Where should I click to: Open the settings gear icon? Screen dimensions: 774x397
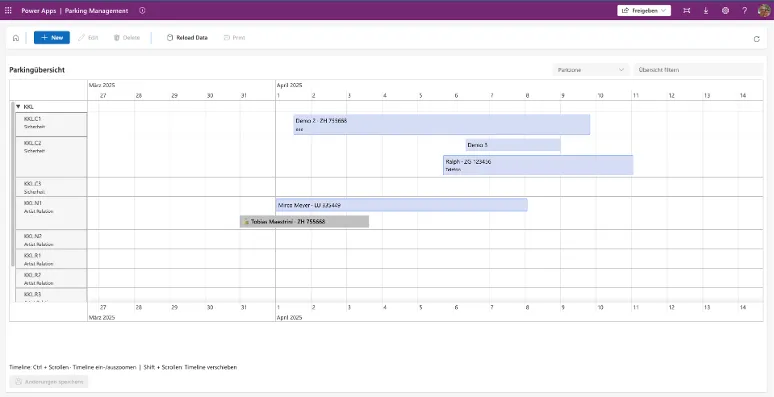[x=725, y=10]
